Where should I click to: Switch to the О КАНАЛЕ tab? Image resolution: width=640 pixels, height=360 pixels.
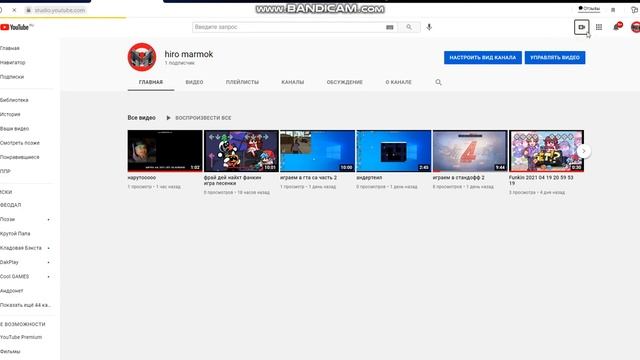pyautogui.click(x=398, y=82)
